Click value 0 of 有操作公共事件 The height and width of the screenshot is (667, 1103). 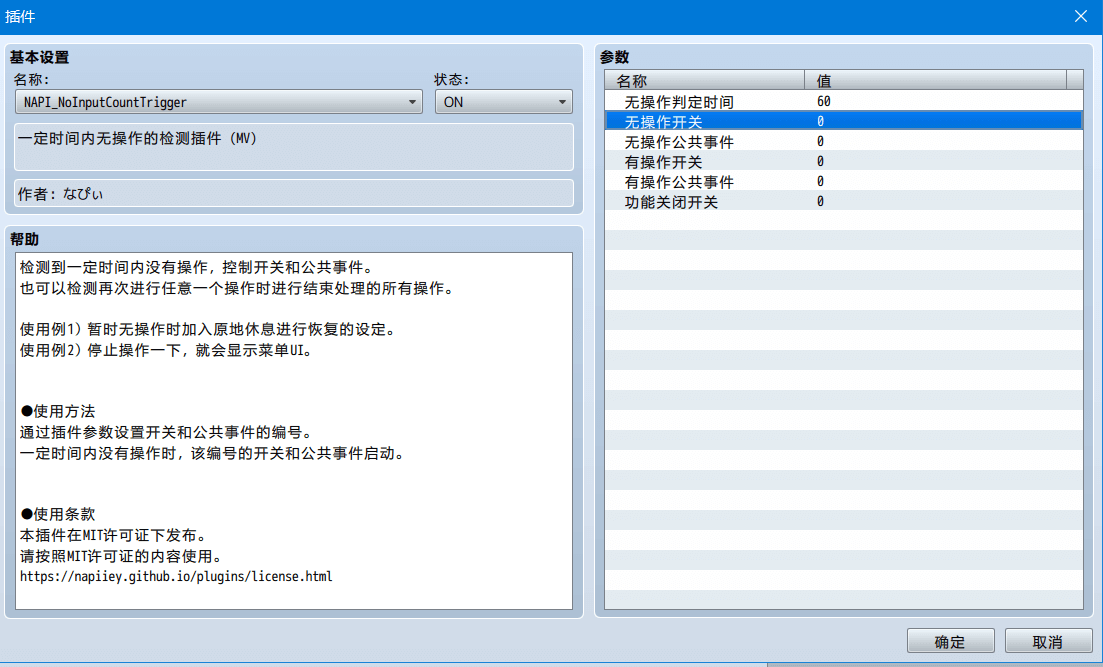[x=820, y=182]
